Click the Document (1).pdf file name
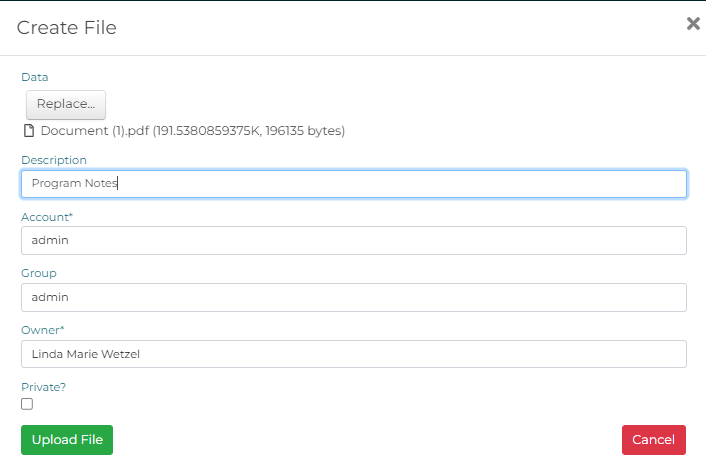 (95, 131)
